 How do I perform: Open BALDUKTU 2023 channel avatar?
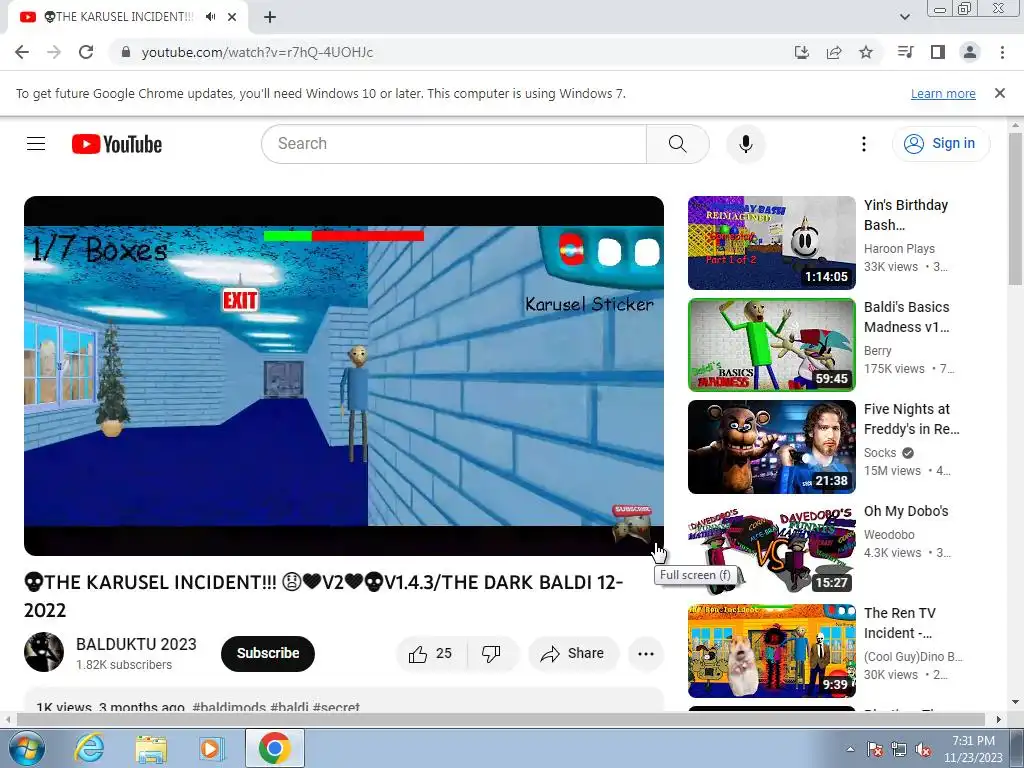(44, 652)
